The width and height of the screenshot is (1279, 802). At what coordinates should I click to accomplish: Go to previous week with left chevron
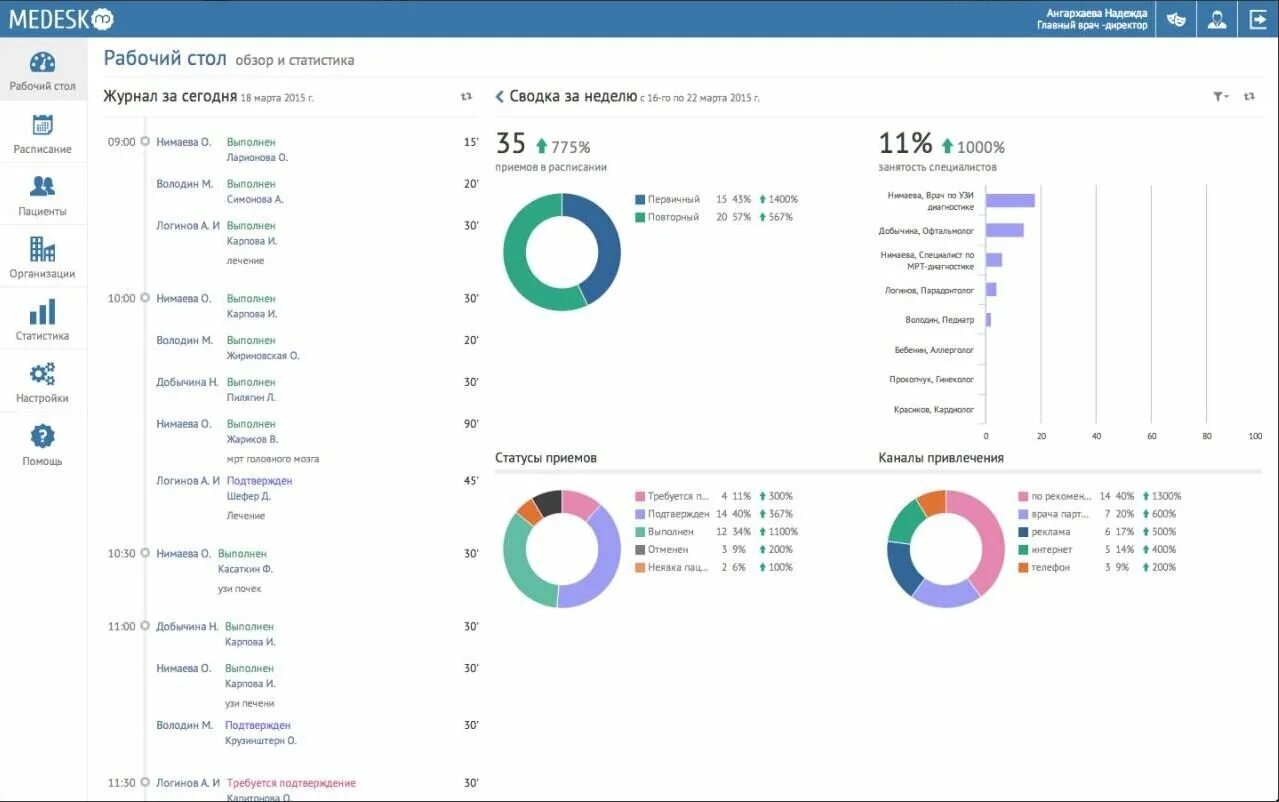tap(499, 97)
